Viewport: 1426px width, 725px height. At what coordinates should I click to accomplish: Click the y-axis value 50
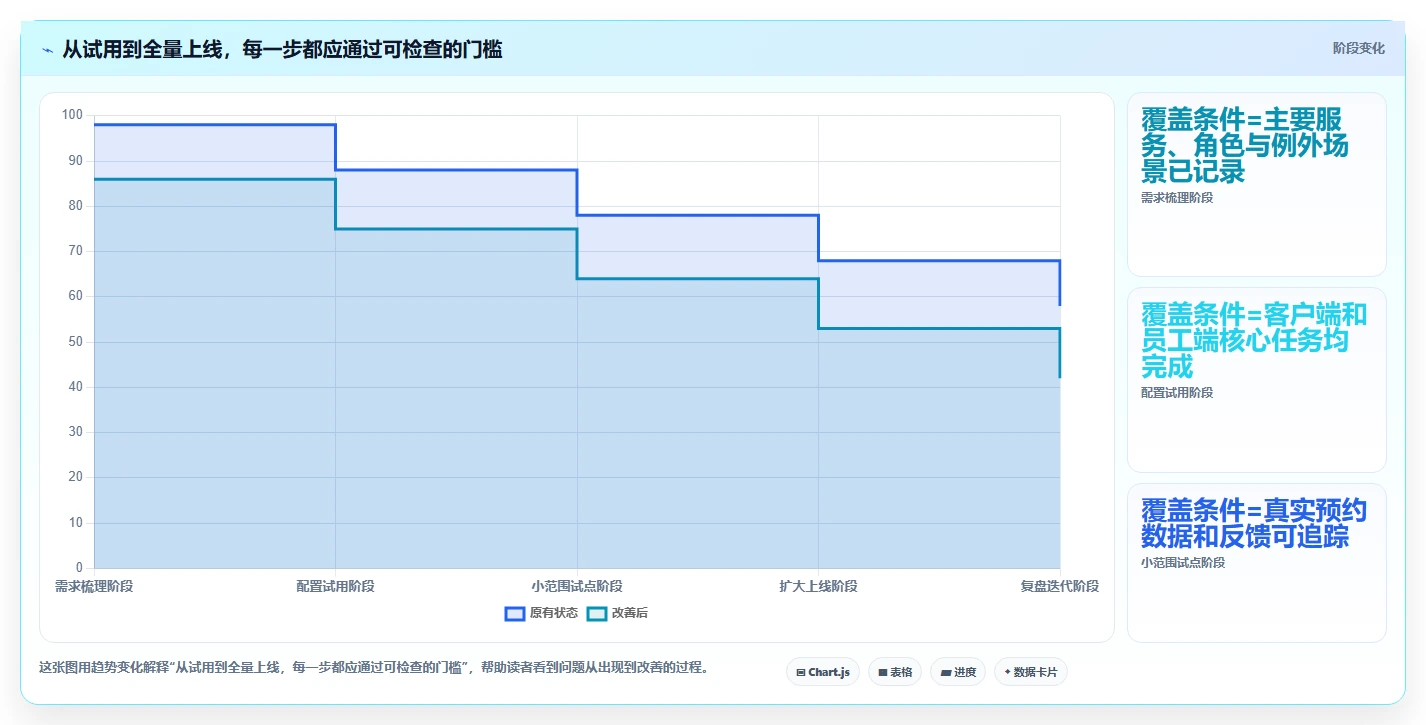[x=76, y=342]
